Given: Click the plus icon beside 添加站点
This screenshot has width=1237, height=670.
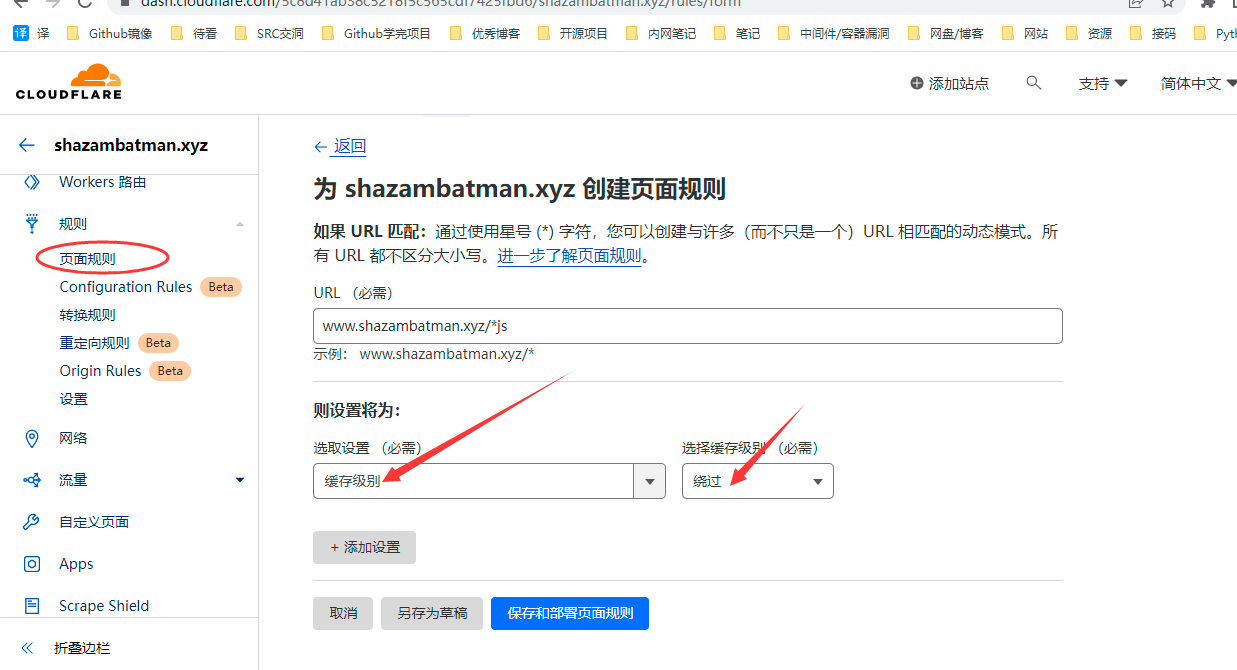Looking at the screenshot, I should click(x=916, y=83).
